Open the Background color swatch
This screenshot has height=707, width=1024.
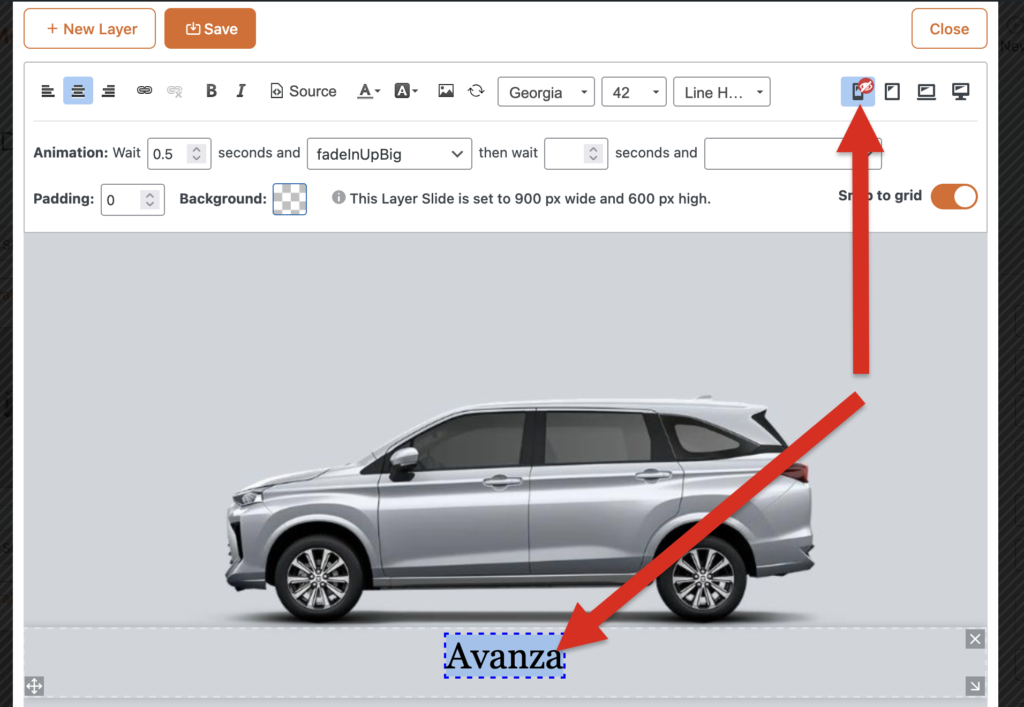(290, 199)
